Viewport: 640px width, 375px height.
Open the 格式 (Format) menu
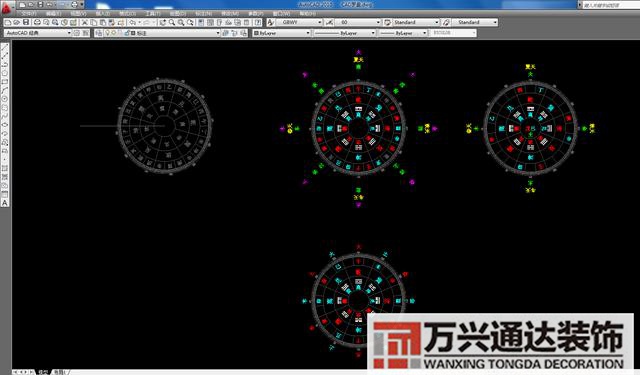(128, 13)
